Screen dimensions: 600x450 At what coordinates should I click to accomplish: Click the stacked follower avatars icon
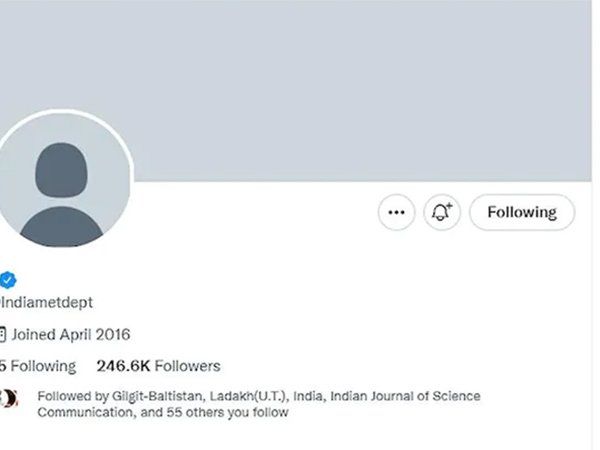(x=8, y=397)
